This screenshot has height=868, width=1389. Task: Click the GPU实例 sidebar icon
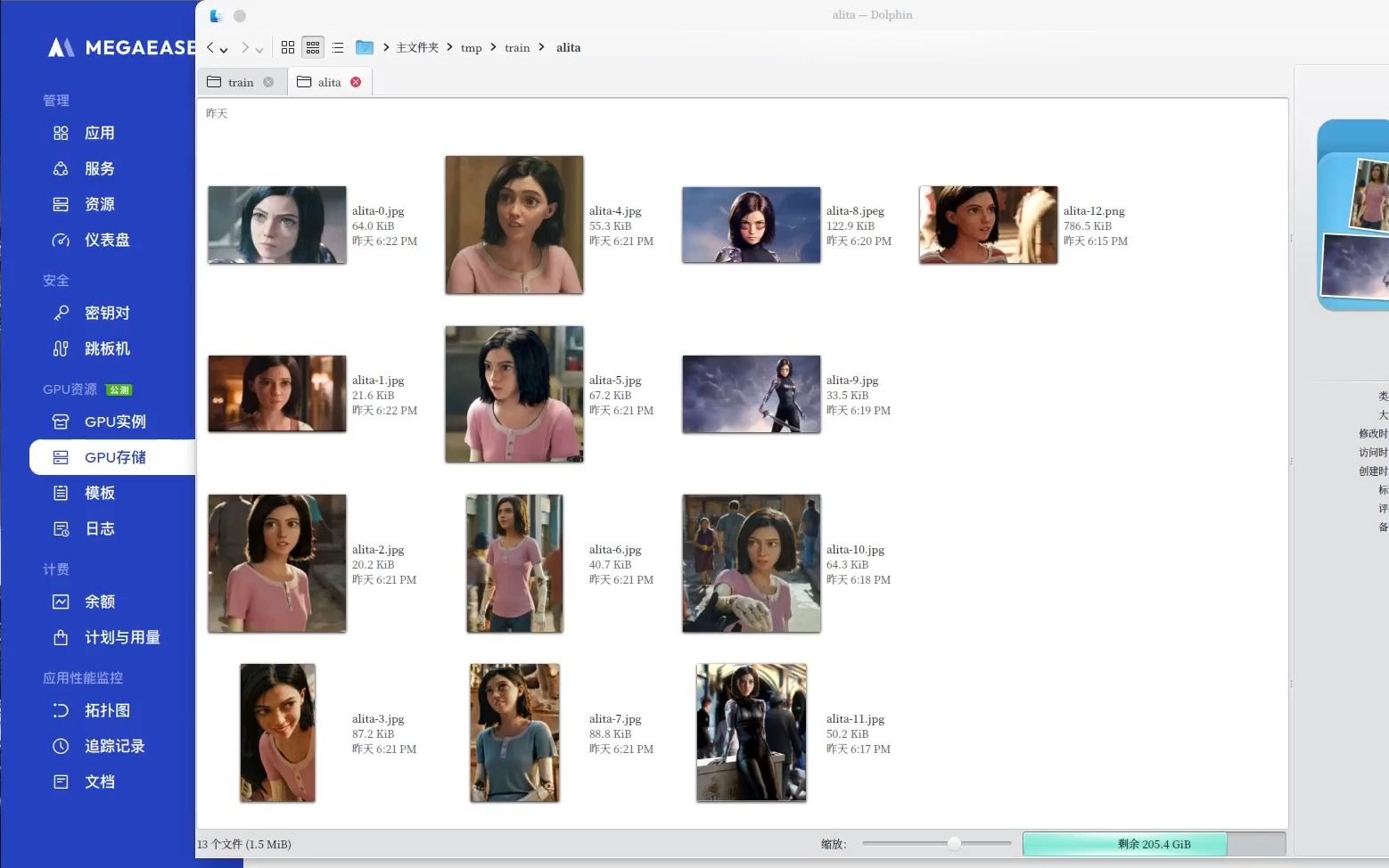click(61, 422)
